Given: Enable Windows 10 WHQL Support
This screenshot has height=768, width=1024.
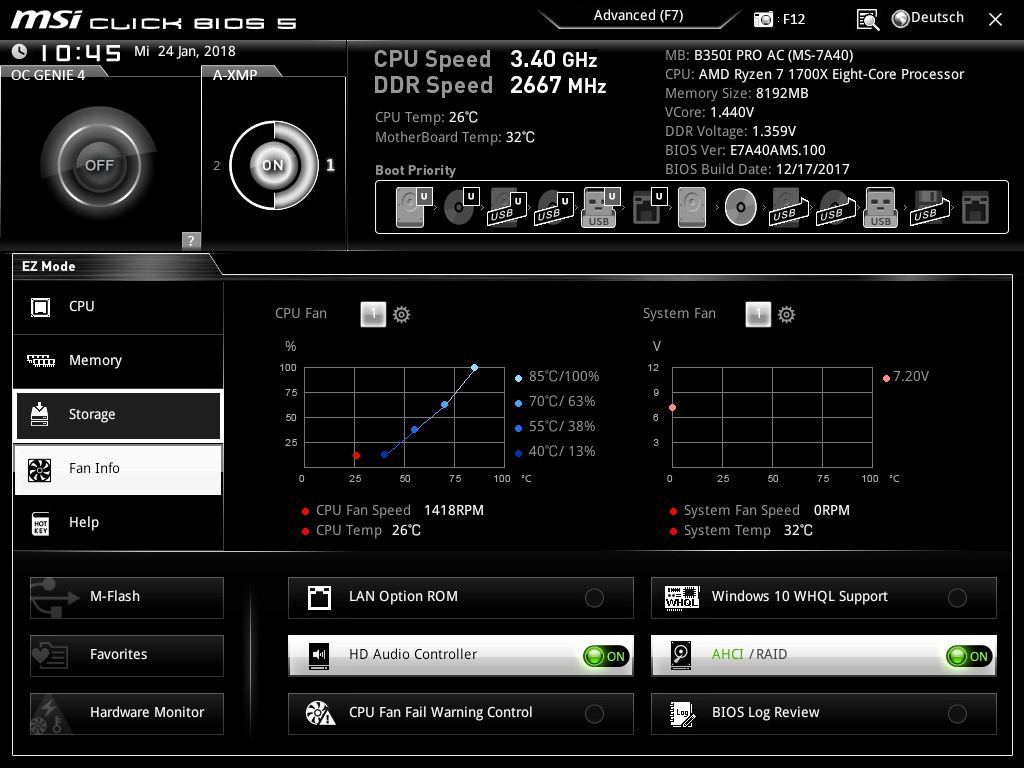Looking at the screenshot, I should click(957, 598).
